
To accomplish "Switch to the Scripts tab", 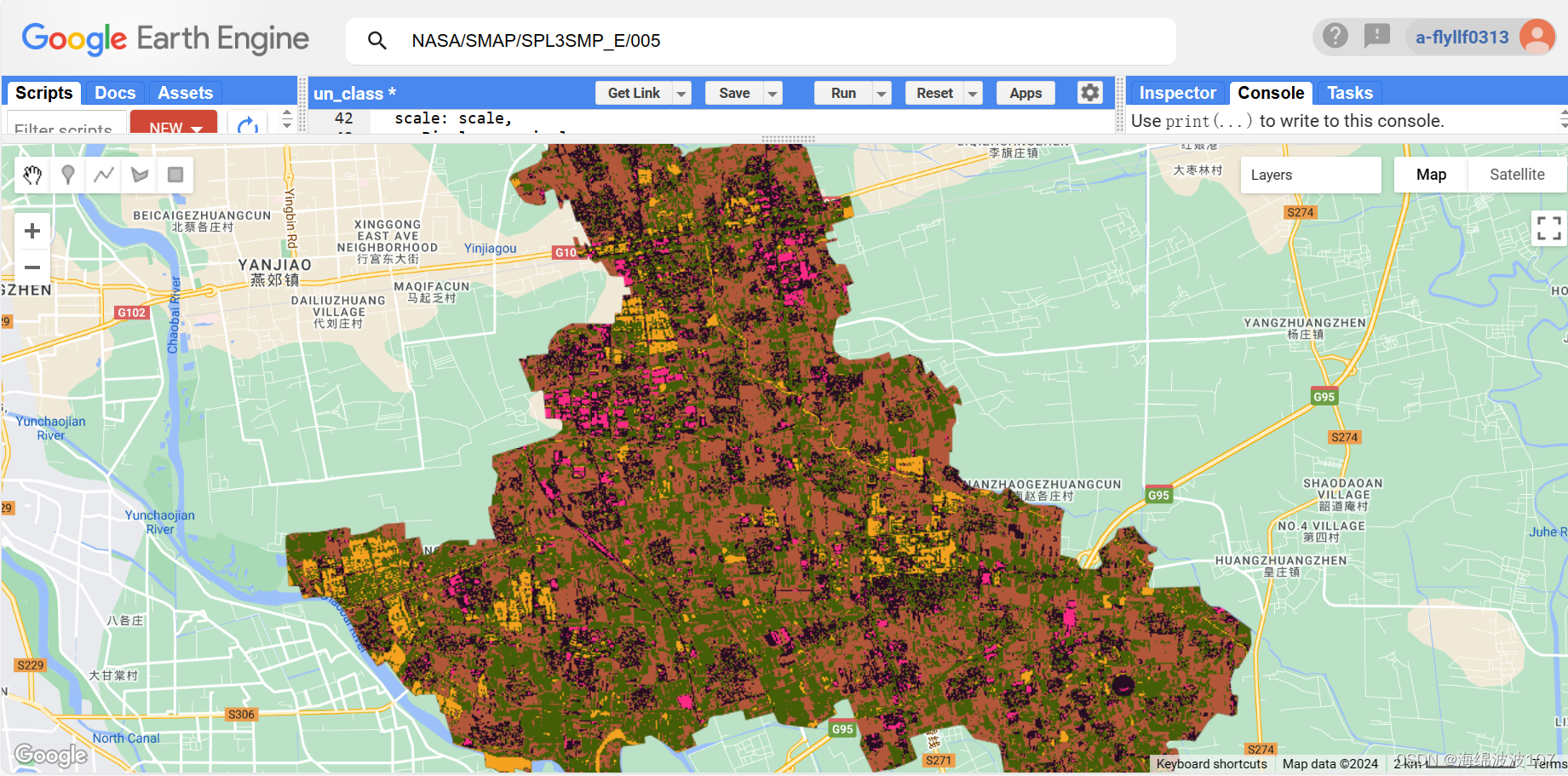I will pyautogui.click(x=44, y=93).
